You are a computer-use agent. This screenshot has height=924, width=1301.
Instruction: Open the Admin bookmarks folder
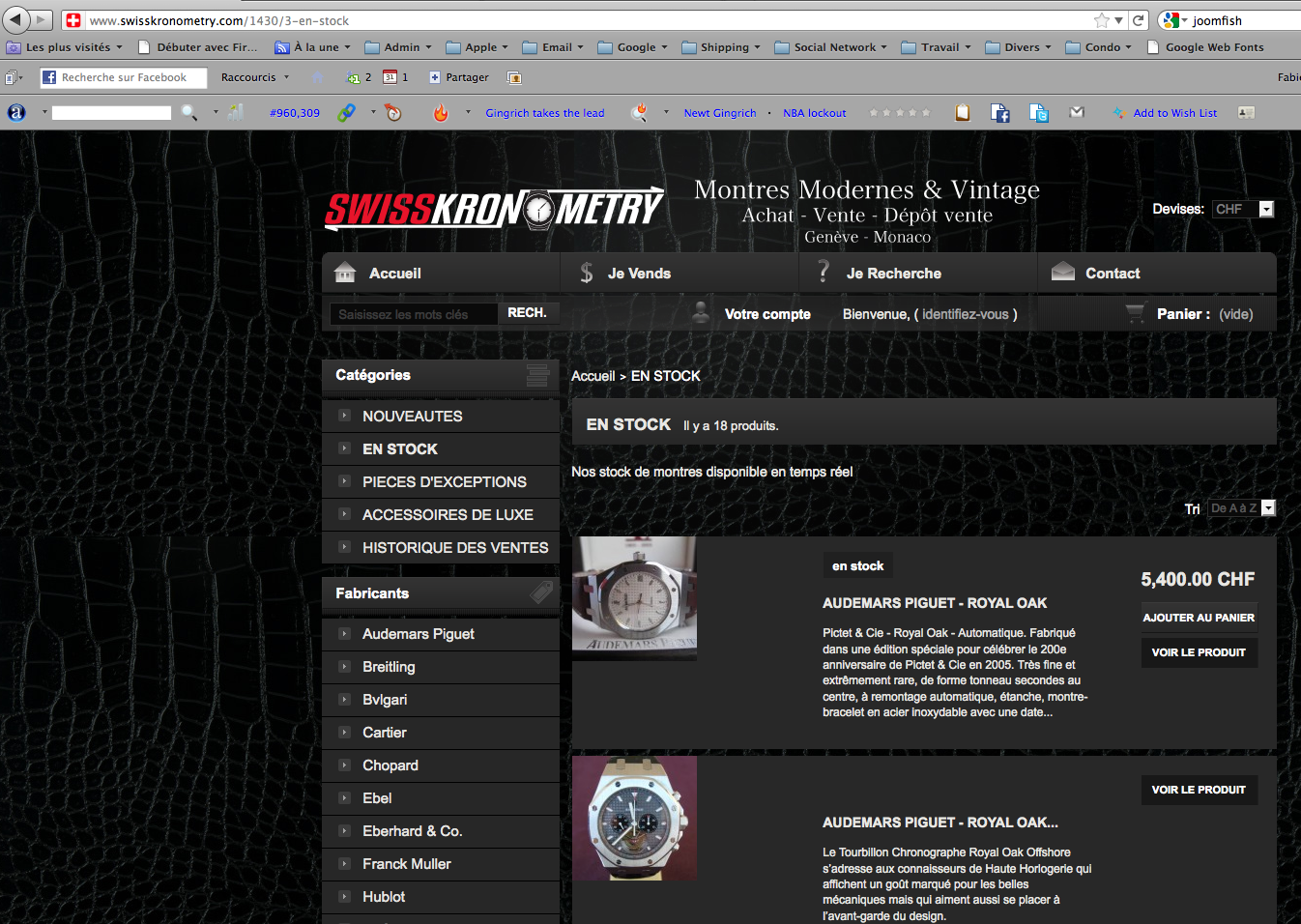[x=399, y=47]
